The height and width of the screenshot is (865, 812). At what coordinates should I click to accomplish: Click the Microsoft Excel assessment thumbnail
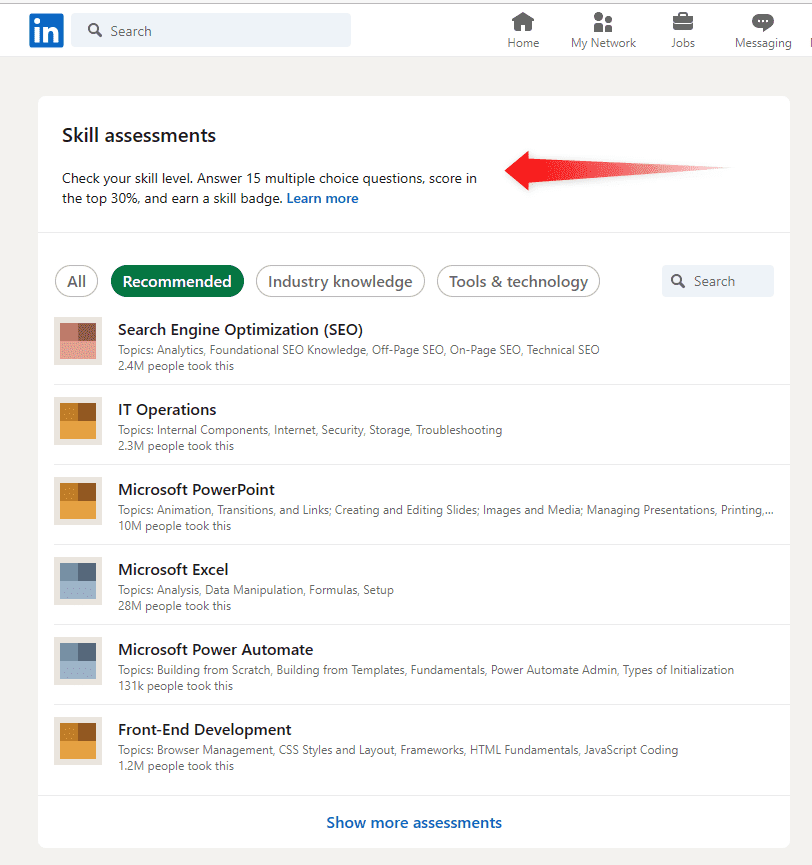tap(78, 581)
